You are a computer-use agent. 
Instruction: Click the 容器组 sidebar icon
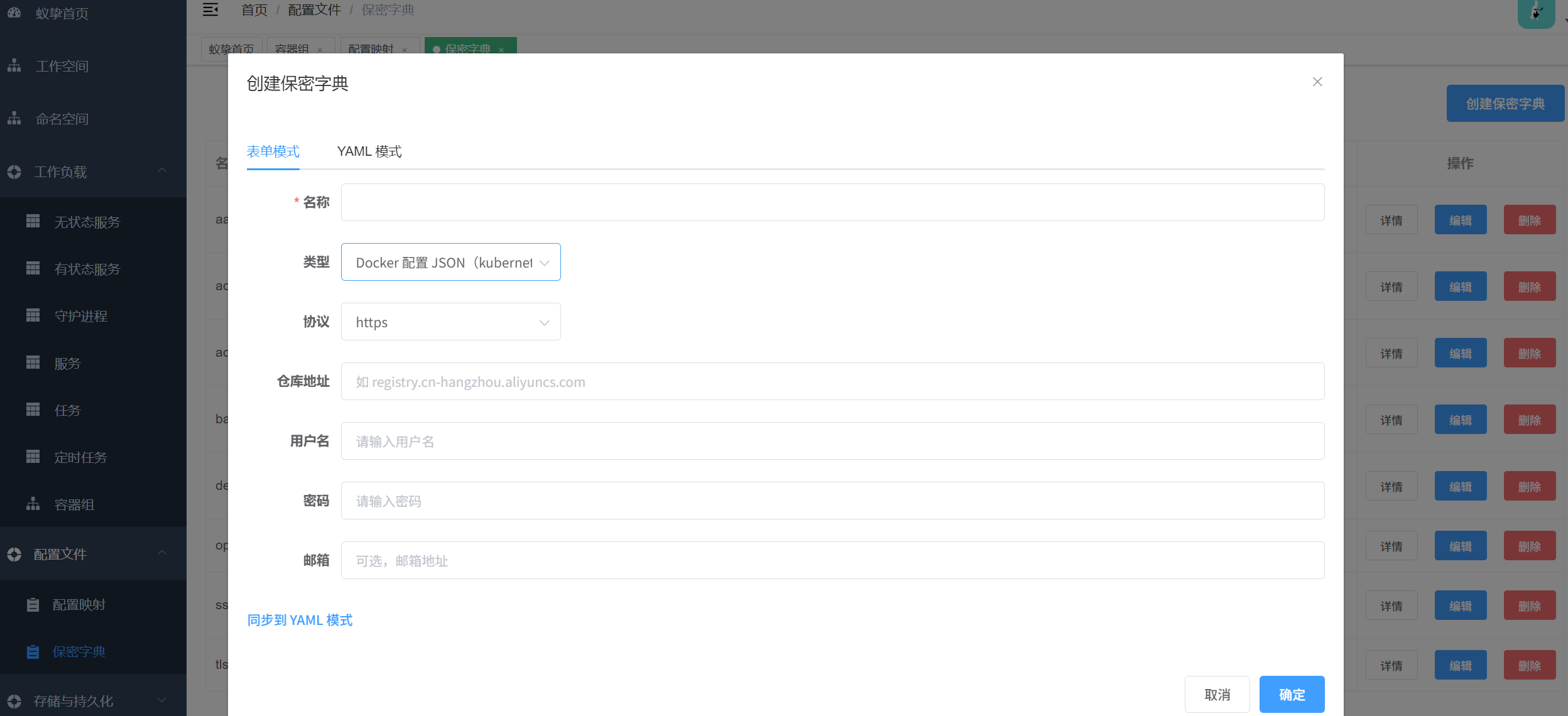33,504
